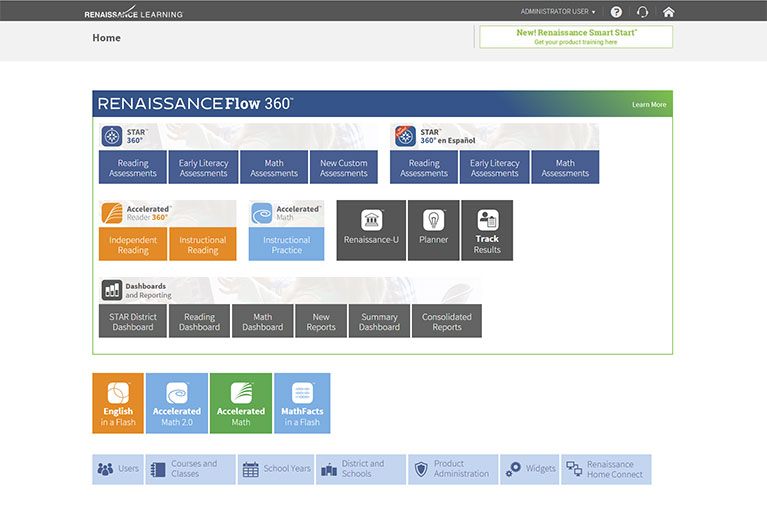Open Español Early Literacy Assessments tile
The height and width of the screenshot is (511, 767).
(x=494, y=167)
